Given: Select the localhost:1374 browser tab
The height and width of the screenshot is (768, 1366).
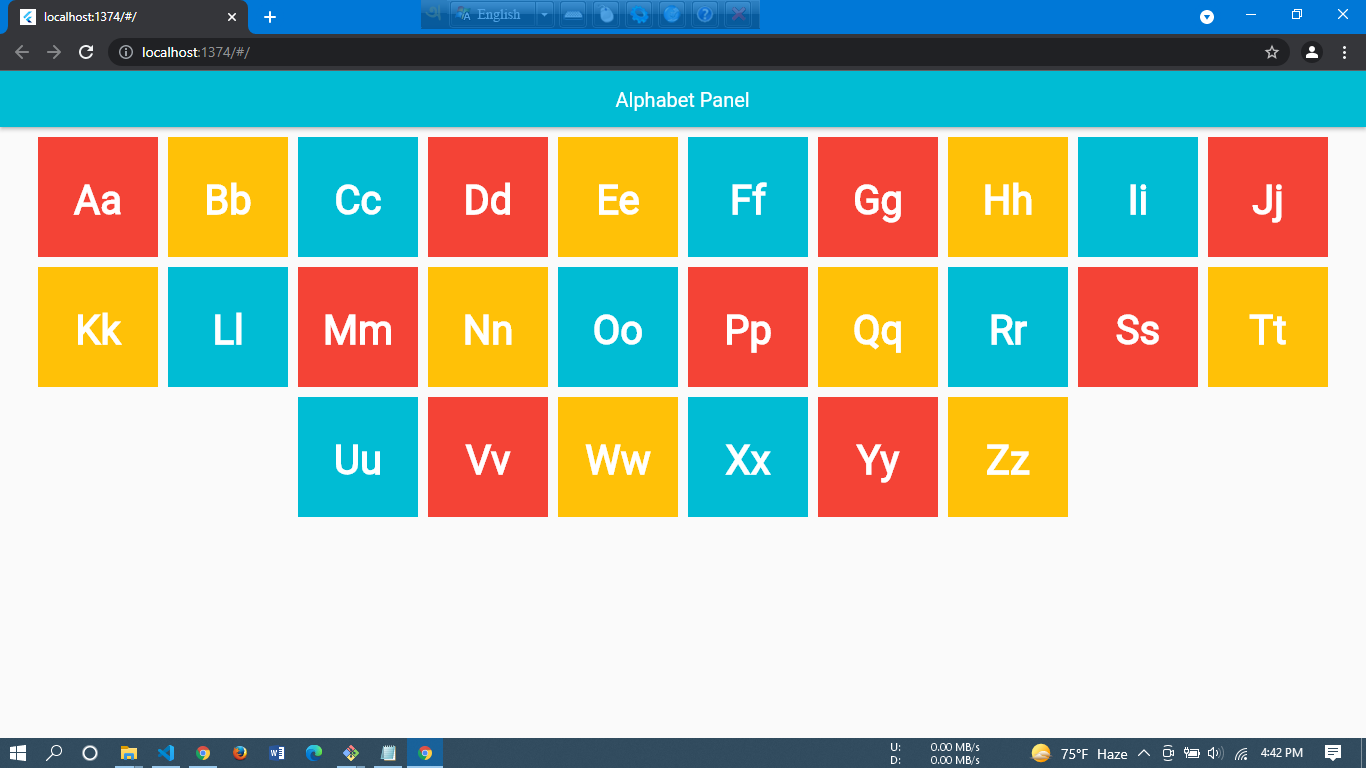Looking at the screenshot, I should (120, 16).
